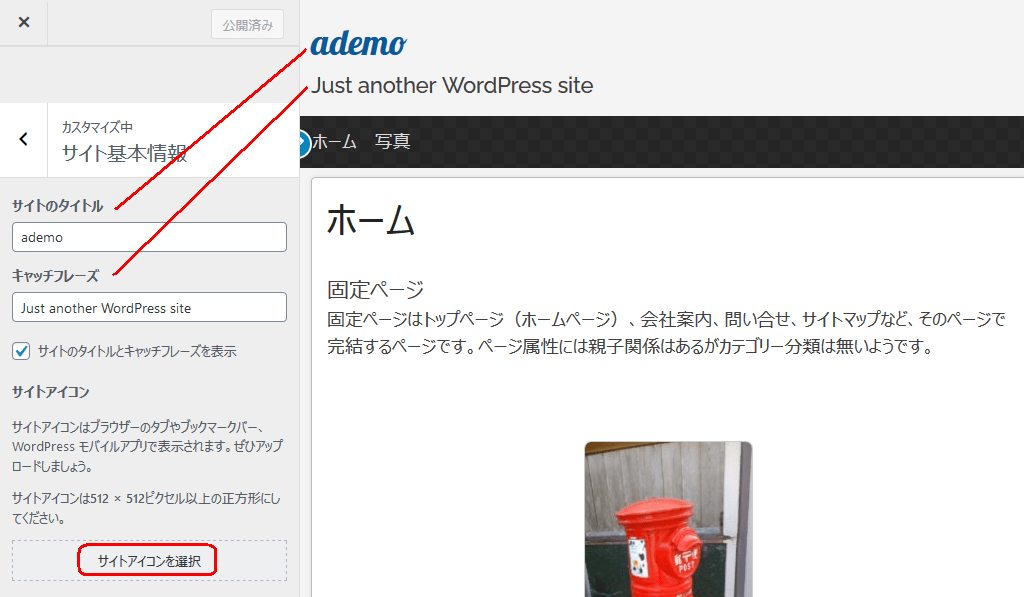Screen dimensions: 1024x597
Task: Select the 写真 menu item in preview
Action: click(392, 141)
